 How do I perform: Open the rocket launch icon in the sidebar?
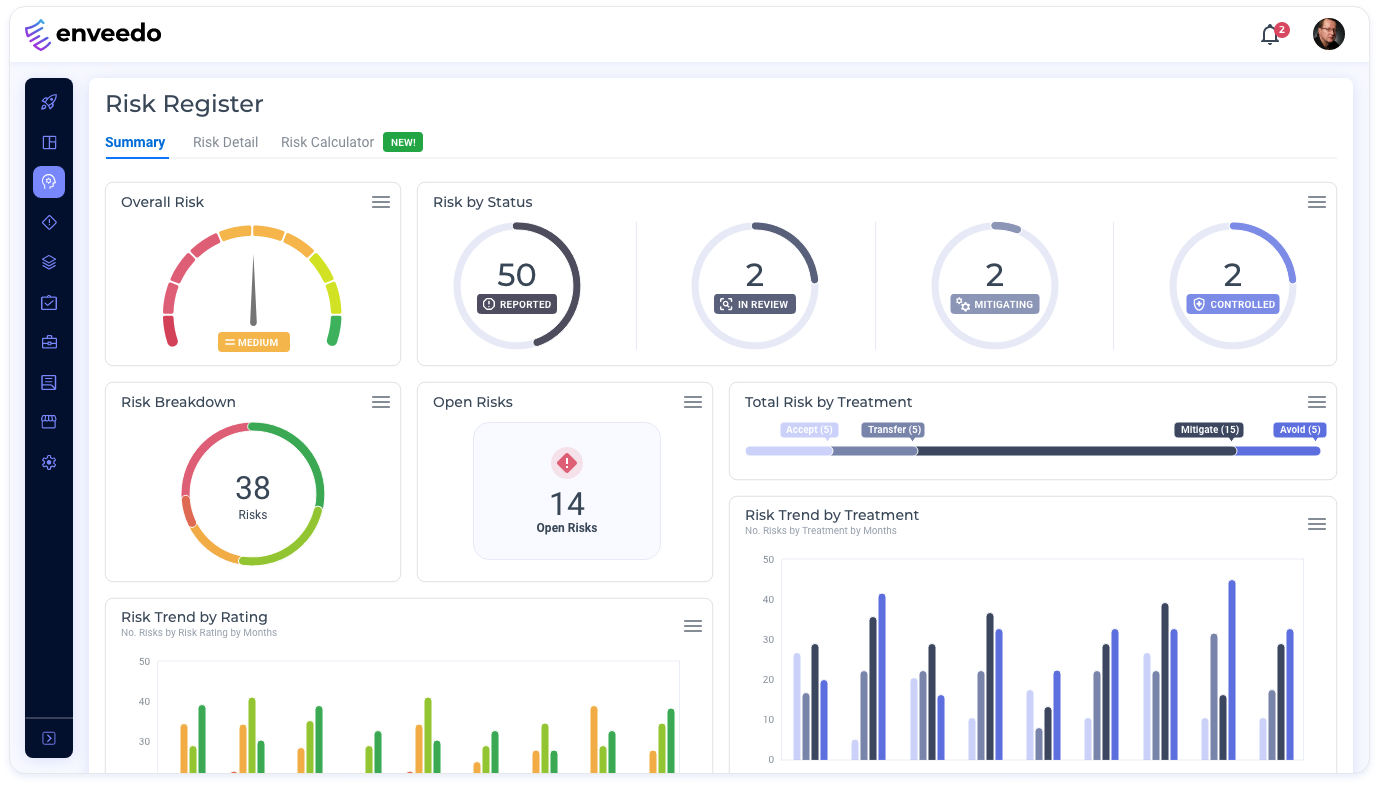pos(48,101)
